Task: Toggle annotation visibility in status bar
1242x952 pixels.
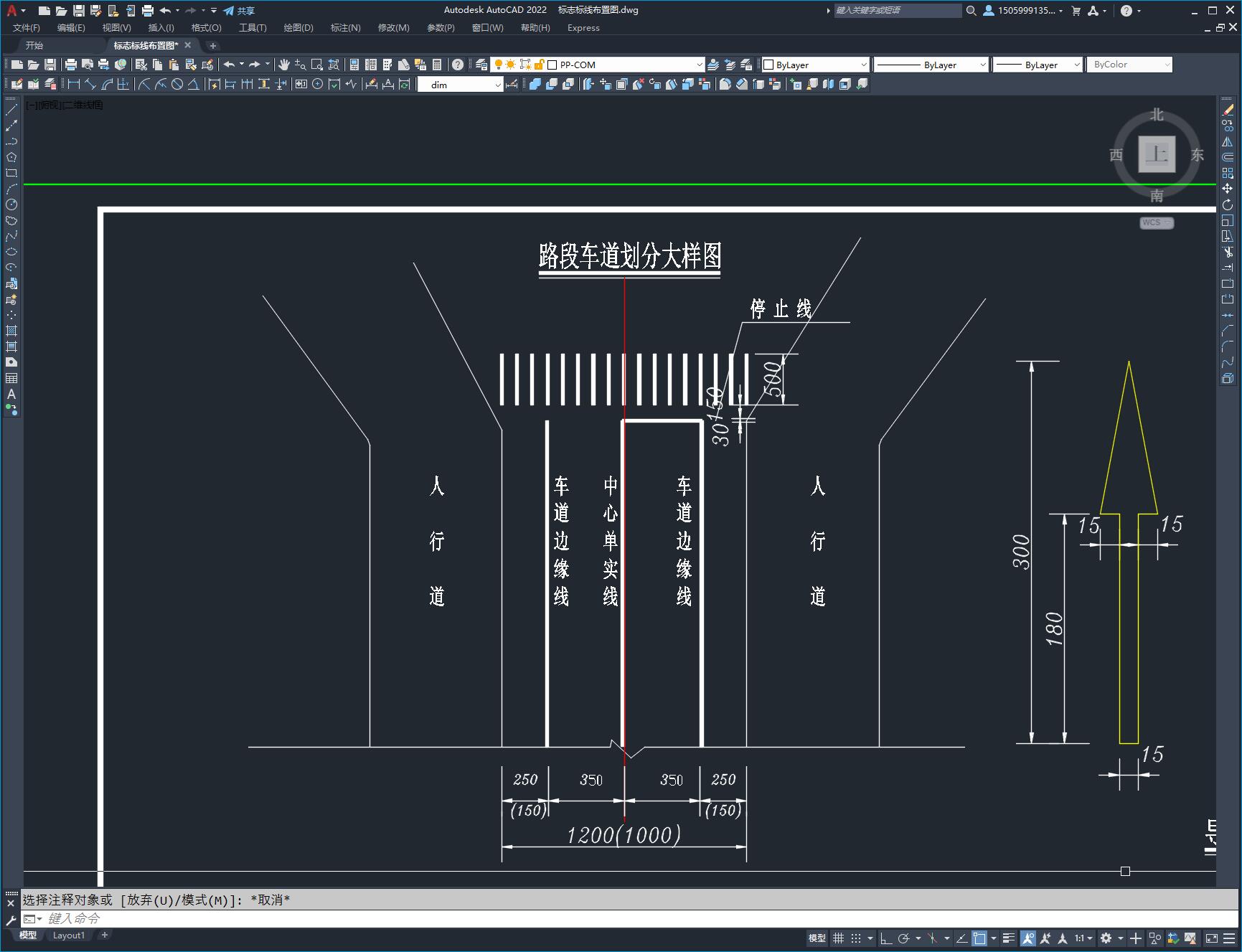Action: (1028, 938)
